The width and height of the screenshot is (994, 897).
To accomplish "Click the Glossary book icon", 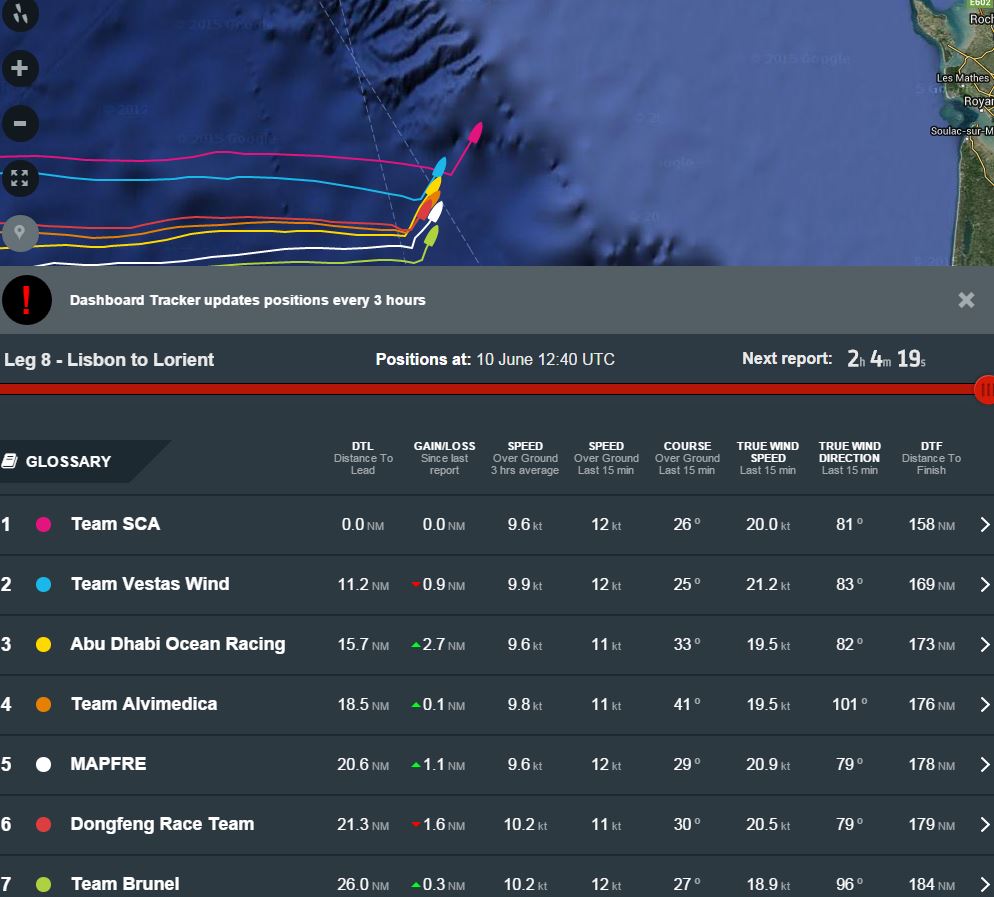I will coord(10,461).
